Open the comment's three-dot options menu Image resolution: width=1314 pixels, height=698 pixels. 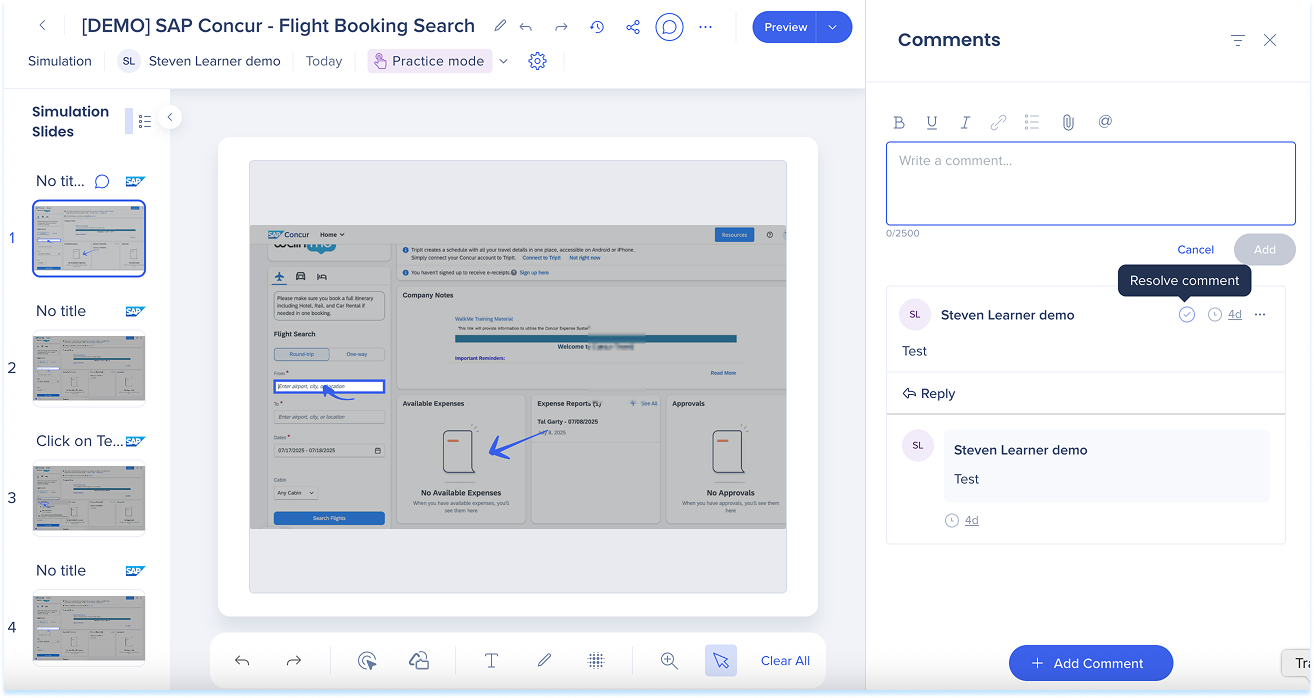[1260, 314]
